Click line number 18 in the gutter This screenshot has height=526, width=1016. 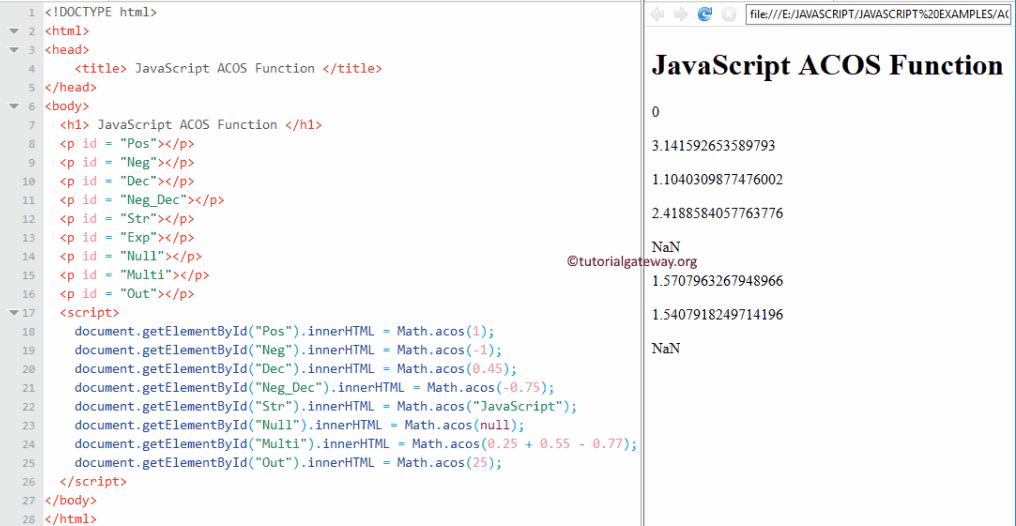point(28,332)
